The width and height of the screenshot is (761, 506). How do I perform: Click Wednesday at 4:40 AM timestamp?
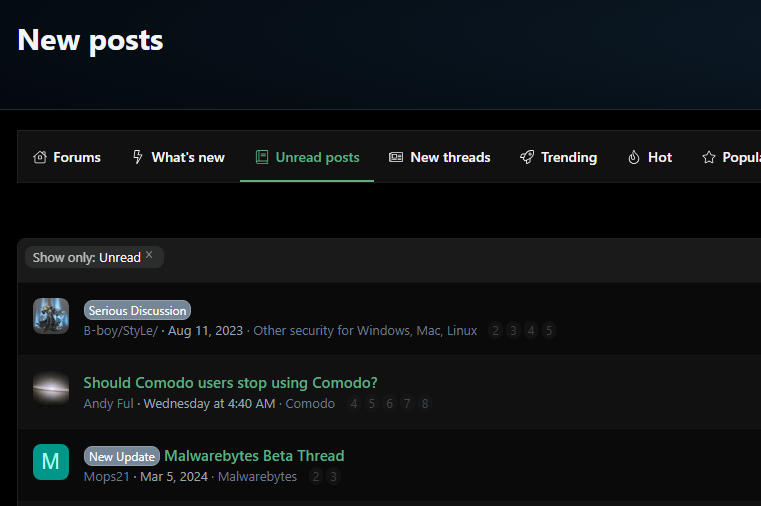[209, 404]
